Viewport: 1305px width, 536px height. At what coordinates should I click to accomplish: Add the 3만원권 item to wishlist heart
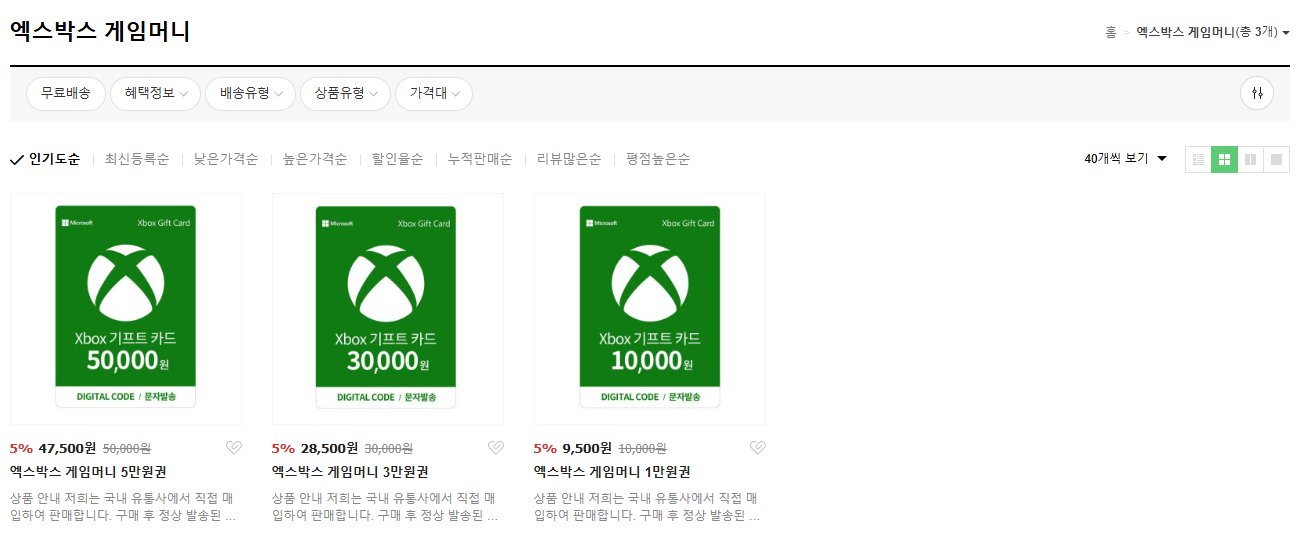(495, 448)
